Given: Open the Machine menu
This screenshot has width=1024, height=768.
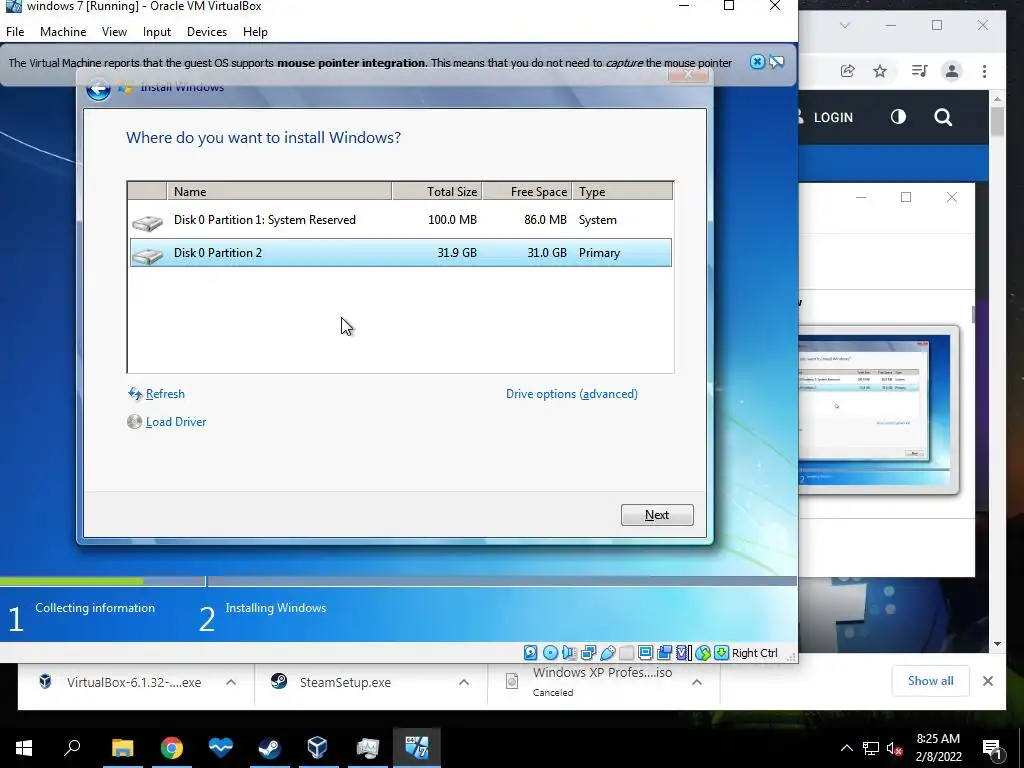Looking at the screenshot, I should point(63,32).
